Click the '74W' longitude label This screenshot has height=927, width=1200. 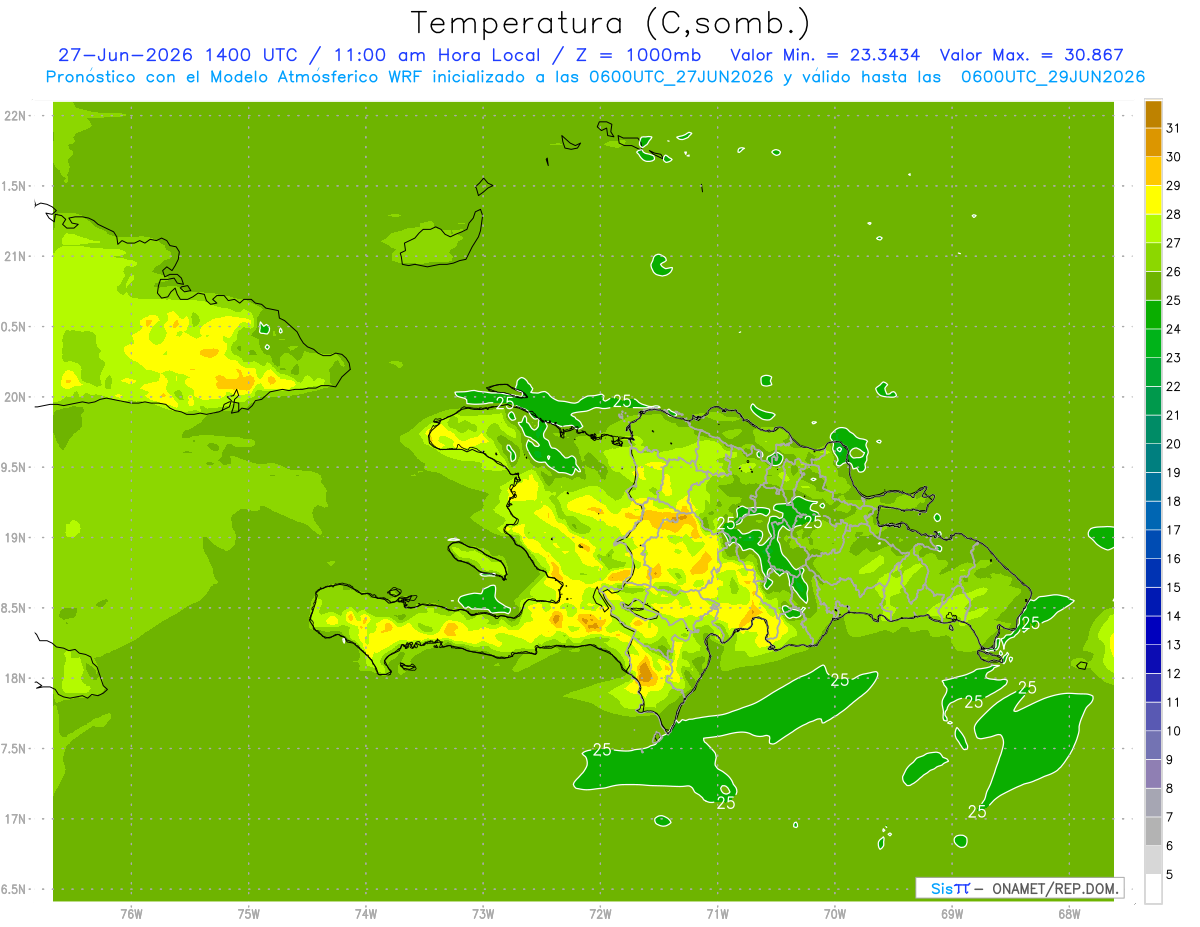tap(366, 913)
